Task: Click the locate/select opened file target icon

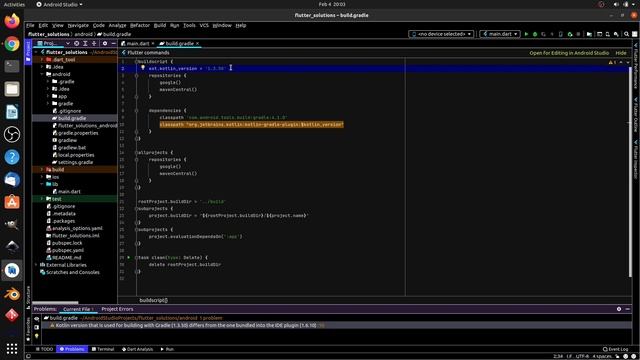Action: (x=76, y=43)
